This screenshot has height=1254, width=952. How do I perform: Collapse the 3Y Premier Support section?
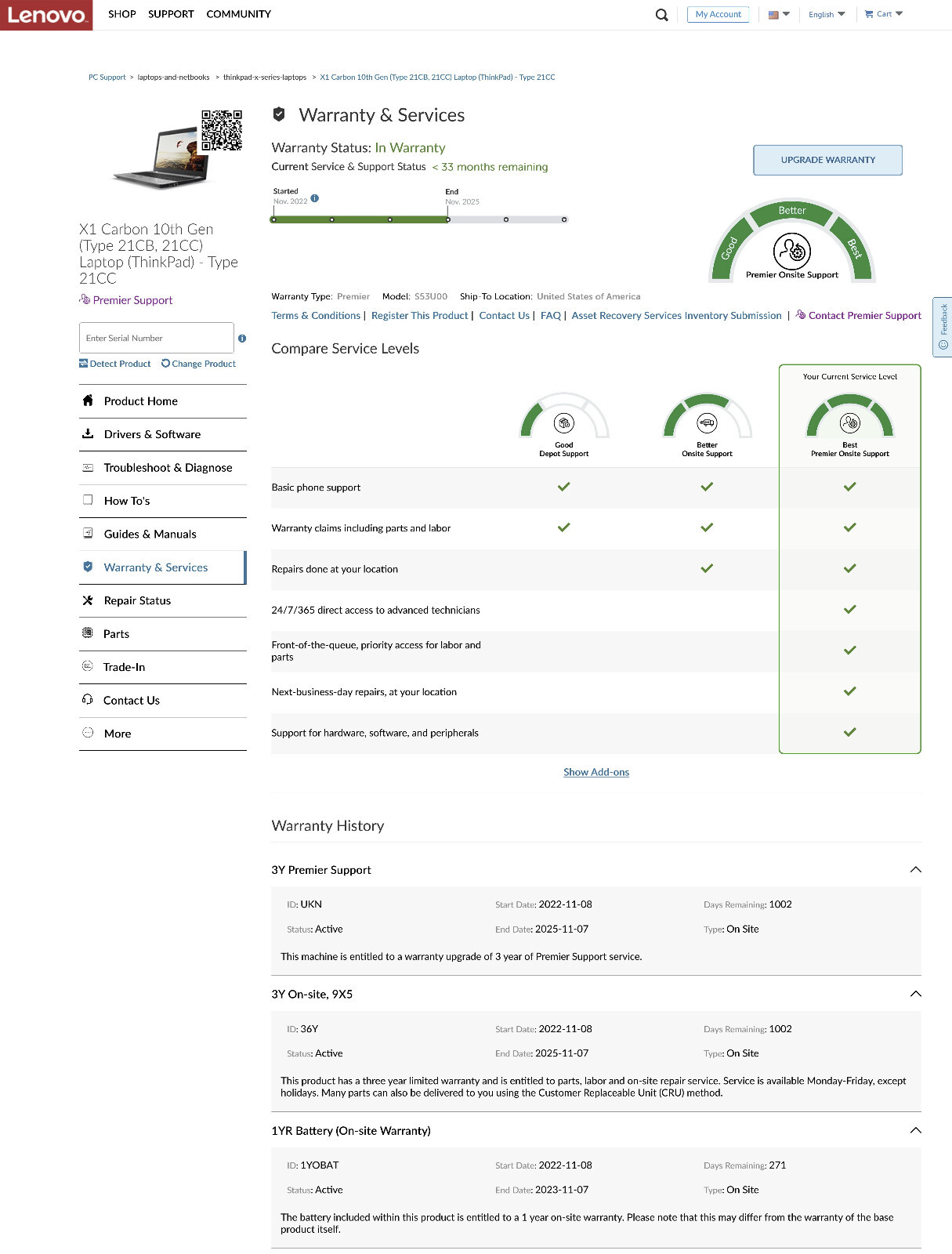pyautogui.click(x=915, y=869)
